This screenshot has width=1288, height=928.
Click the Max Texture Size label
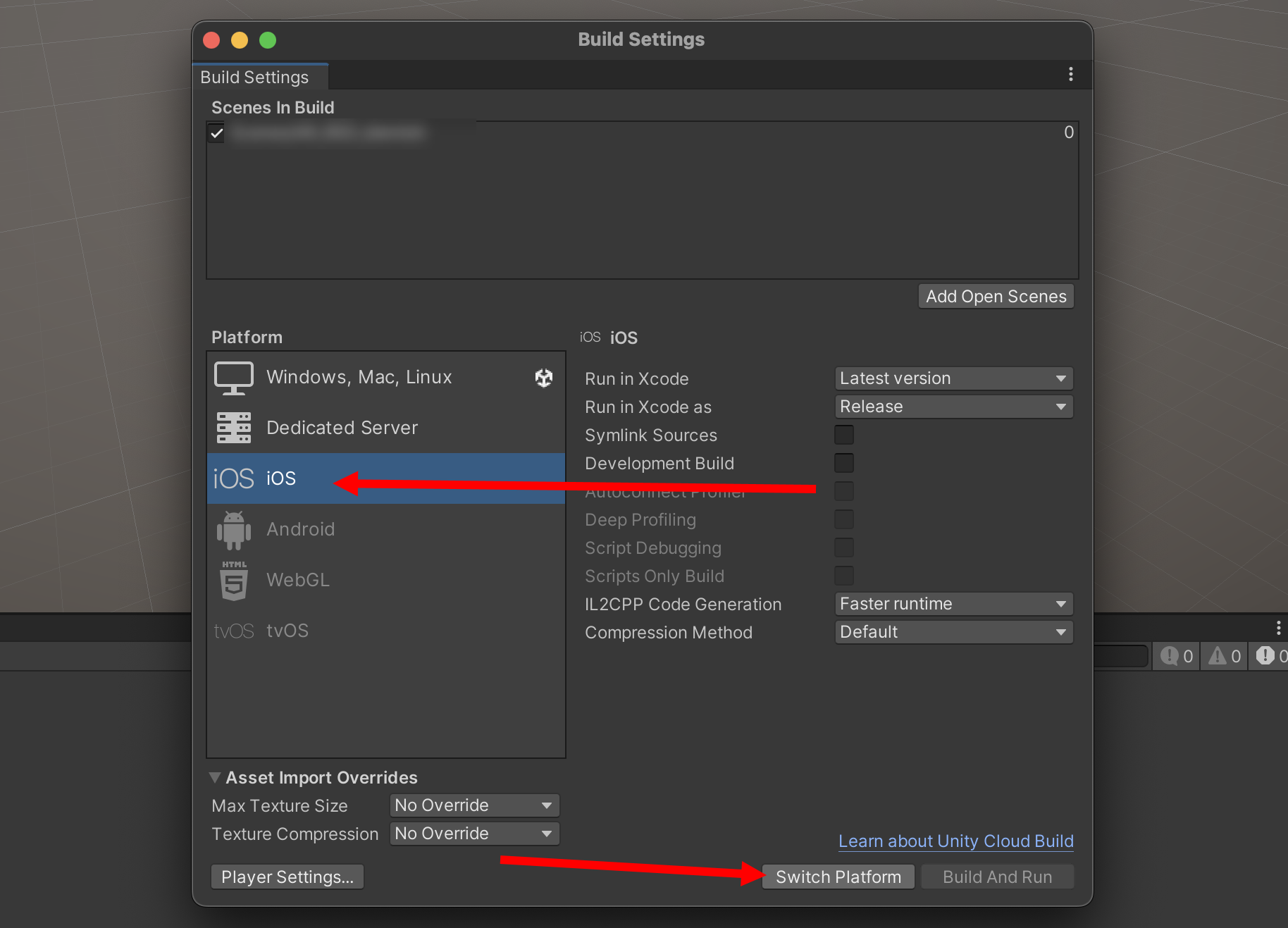[x=280, y=806]
